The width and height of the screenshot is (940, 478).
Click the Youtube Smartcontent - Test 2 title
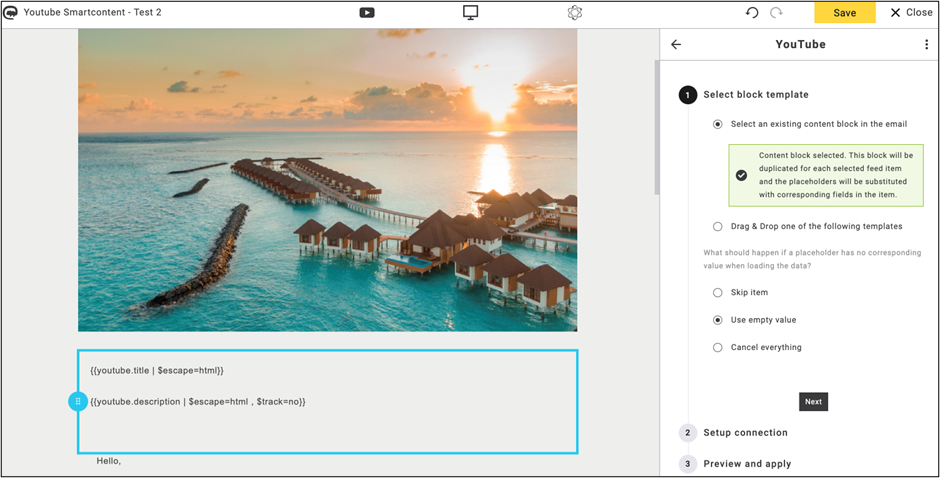click(x=92, y=12)
